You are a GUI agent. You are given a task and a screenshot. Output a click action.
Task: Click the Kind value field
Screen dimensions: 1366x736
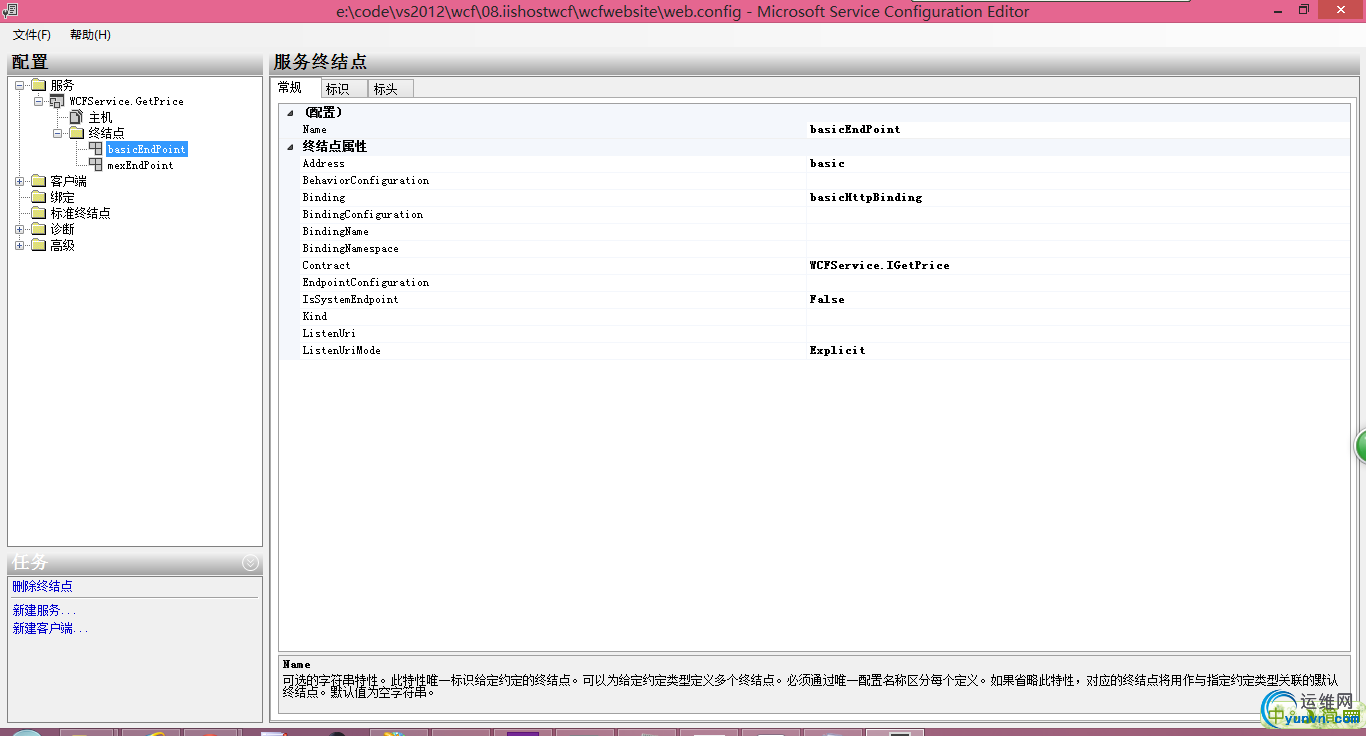tap(1078, 316)
